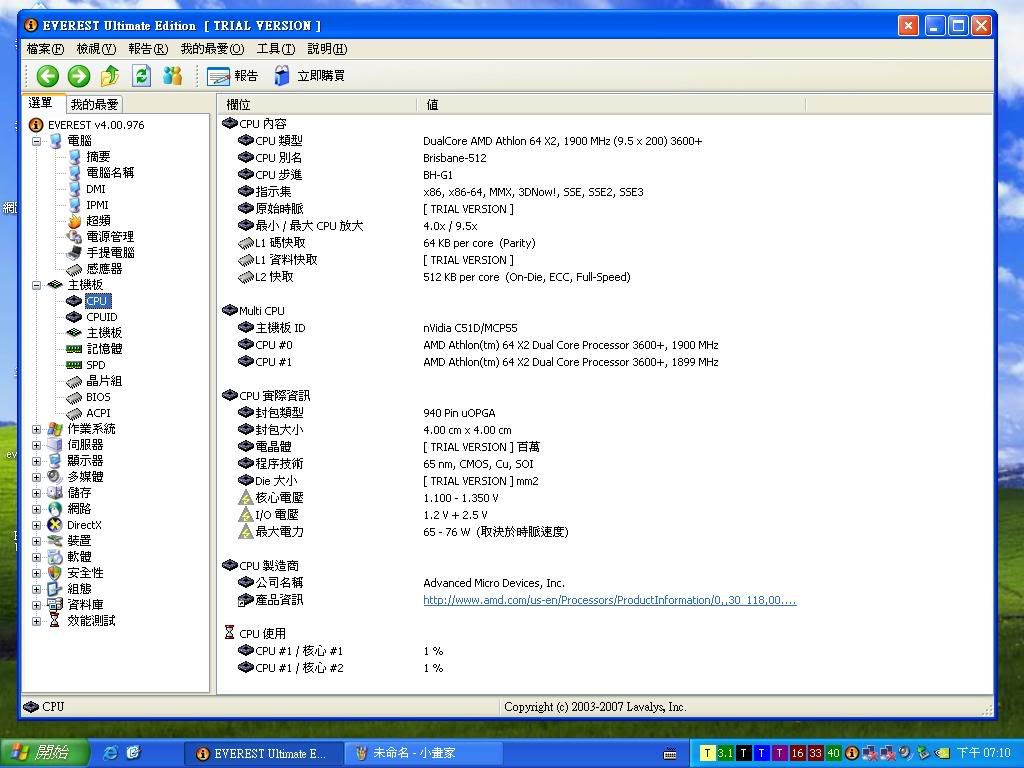Go up one level with the up-arrow icon
Viewport: 1024px width, 768px height.
[110, 76]
